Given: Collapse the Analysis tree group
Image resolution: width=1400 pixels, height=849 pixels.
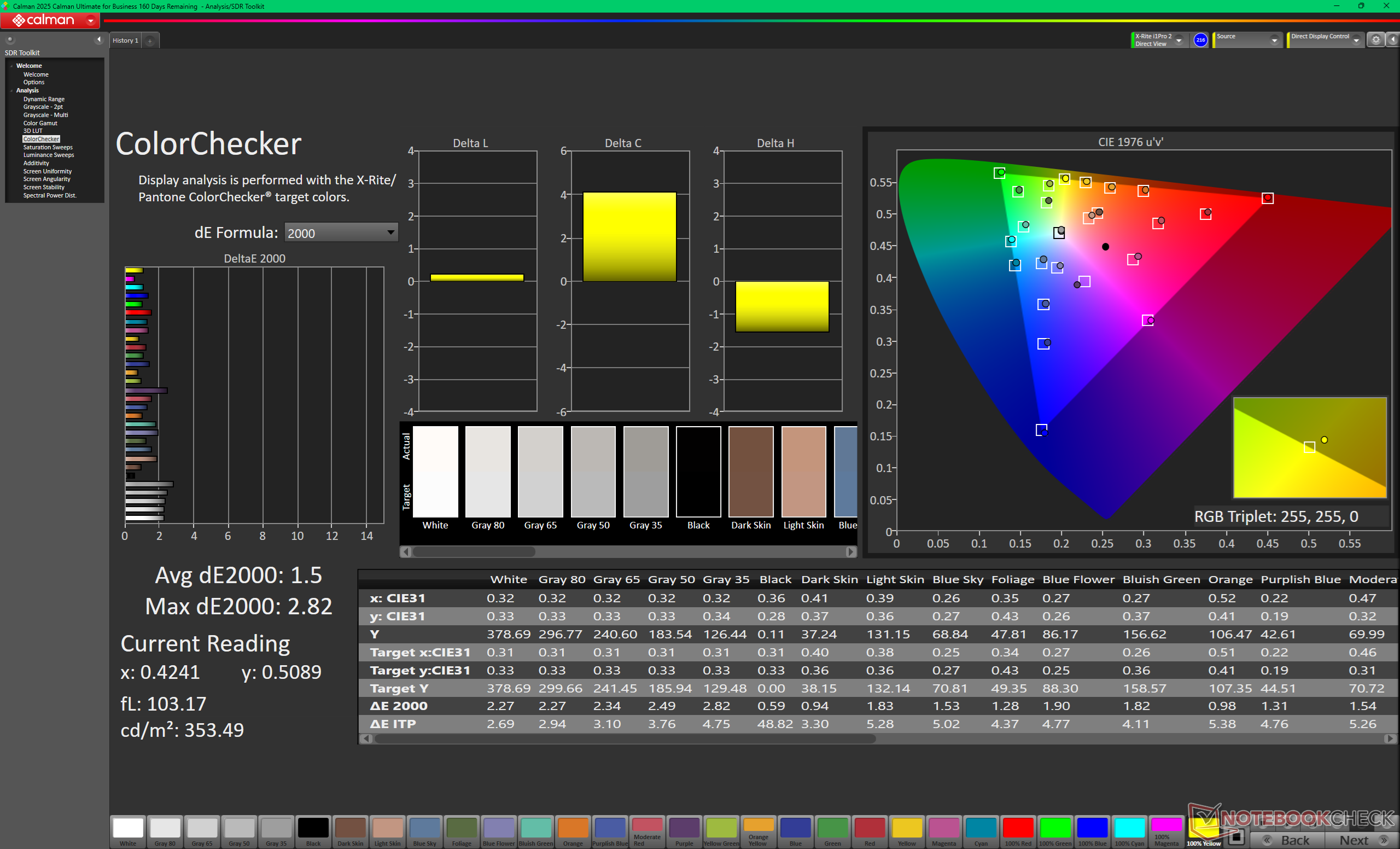Looking at the screenshot, I should click(x=11, y=90).
